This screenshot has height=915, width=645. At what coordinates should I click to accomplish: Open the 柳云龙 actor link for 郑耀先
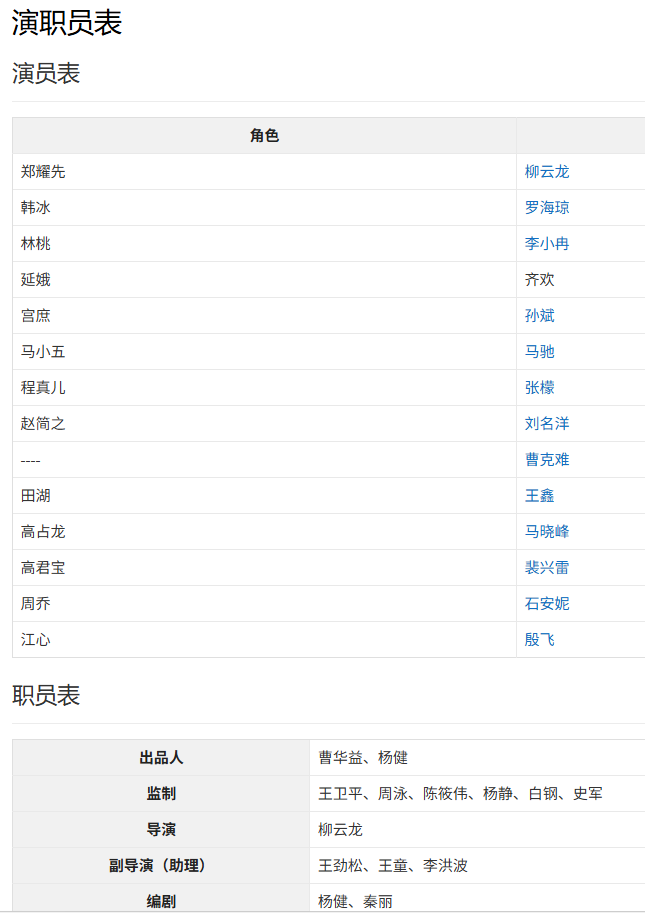[x=547, y=172]
